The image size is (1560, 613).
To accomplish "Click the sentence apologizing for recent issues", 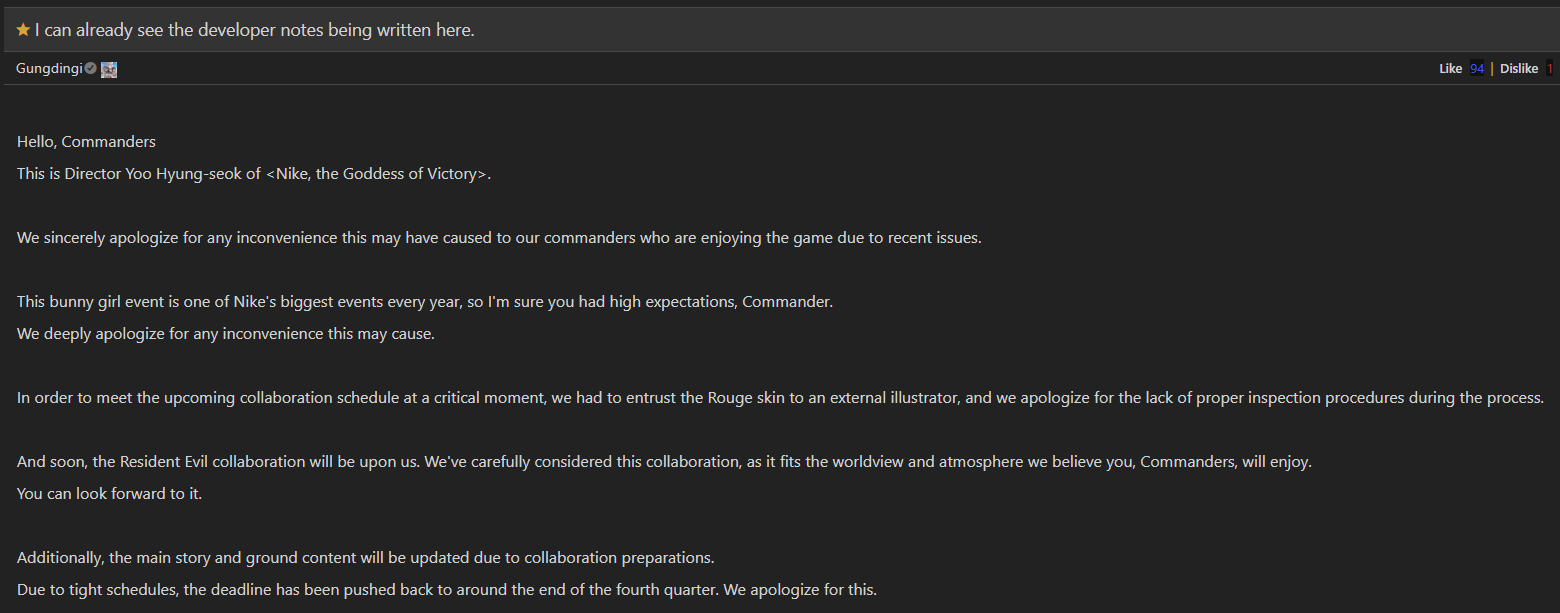I will click(499, 237).
